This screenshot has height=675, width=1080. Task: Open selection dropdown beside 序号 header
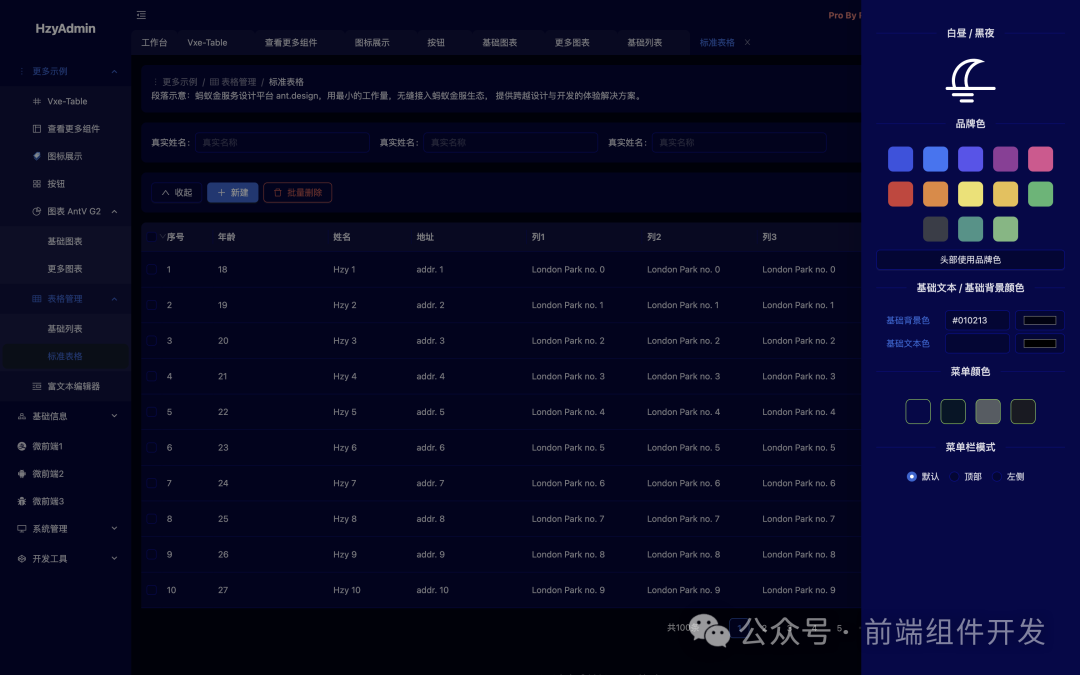tap(163, 237)
